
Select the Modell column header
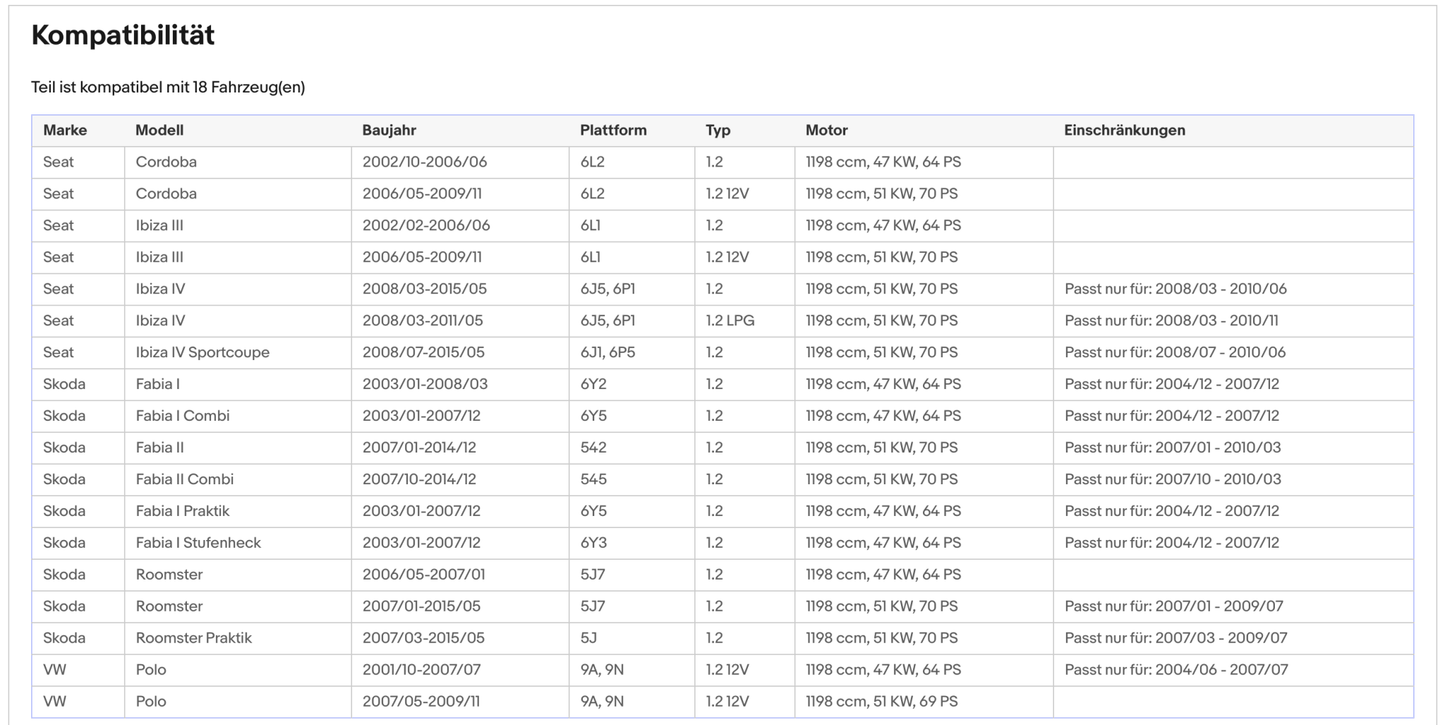pyautogui.click(x=160, y=130)
